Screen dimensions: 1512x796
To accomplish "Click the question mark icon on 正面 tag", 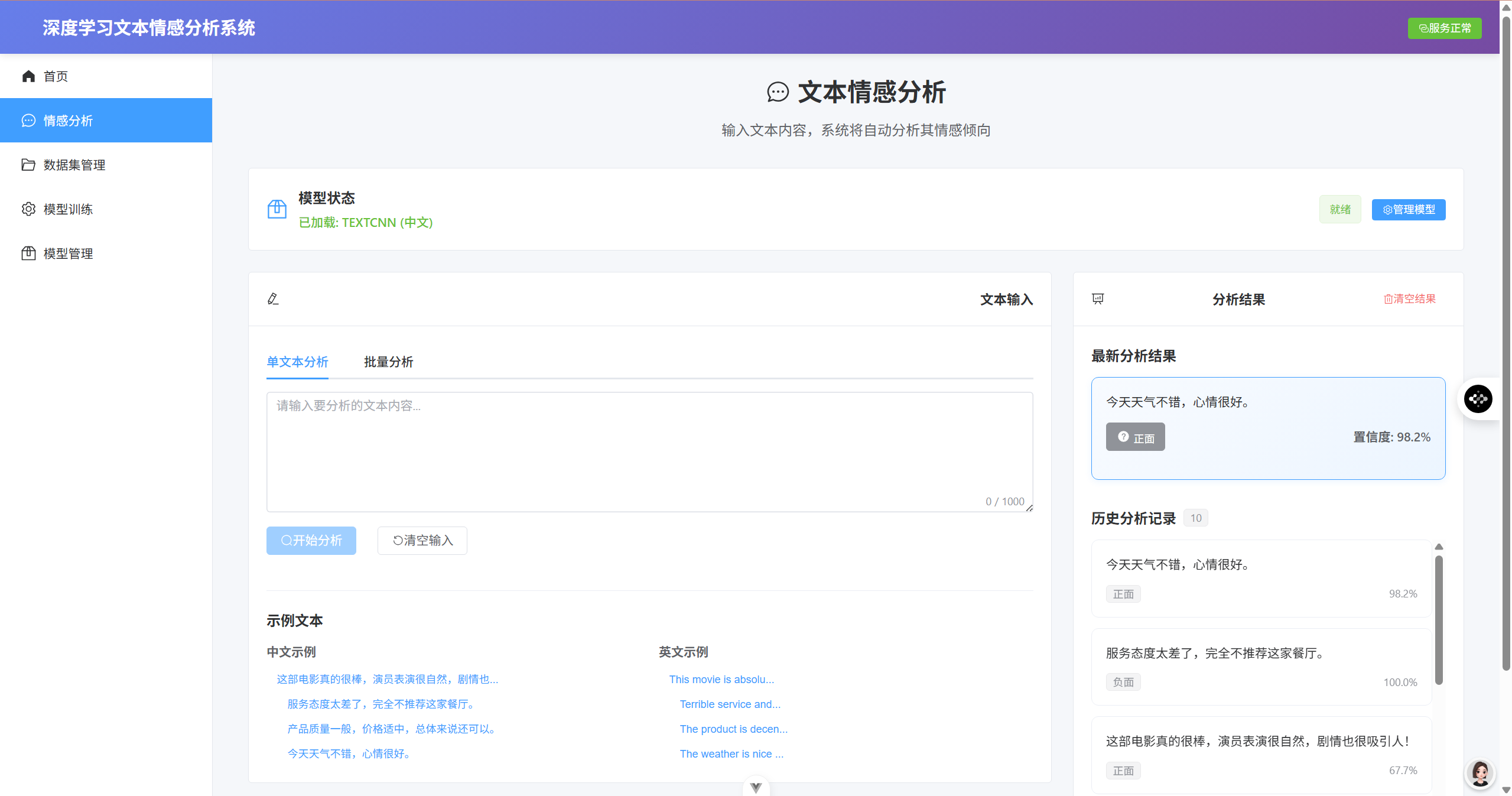I will click(x=1123, y=437).
